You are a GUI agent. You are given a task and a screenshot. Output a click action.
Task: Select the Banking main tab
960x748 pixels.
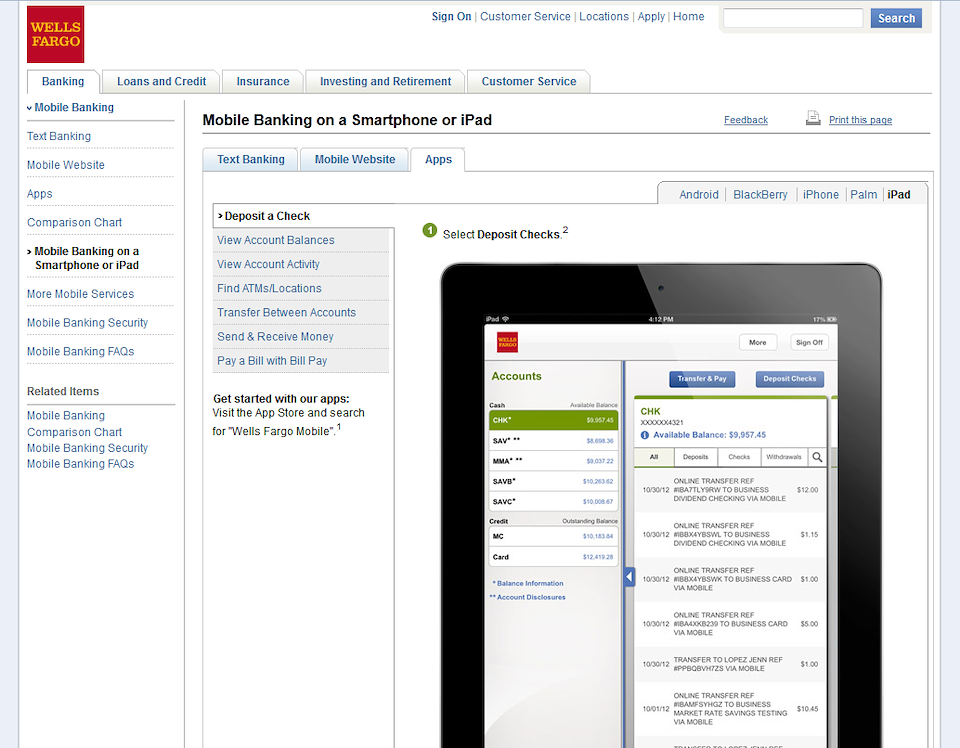click(x=63, y=81)
